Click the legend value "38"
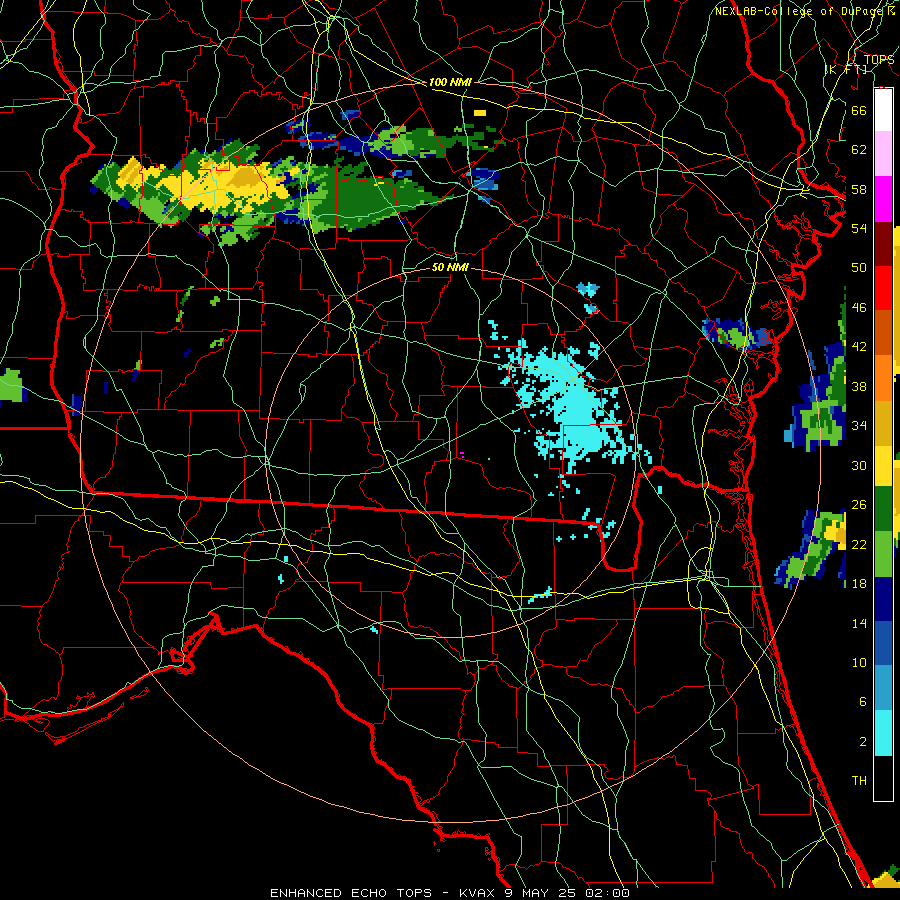Screen dimensions: 900x900 pyautogui.click(x=859, y=386)
